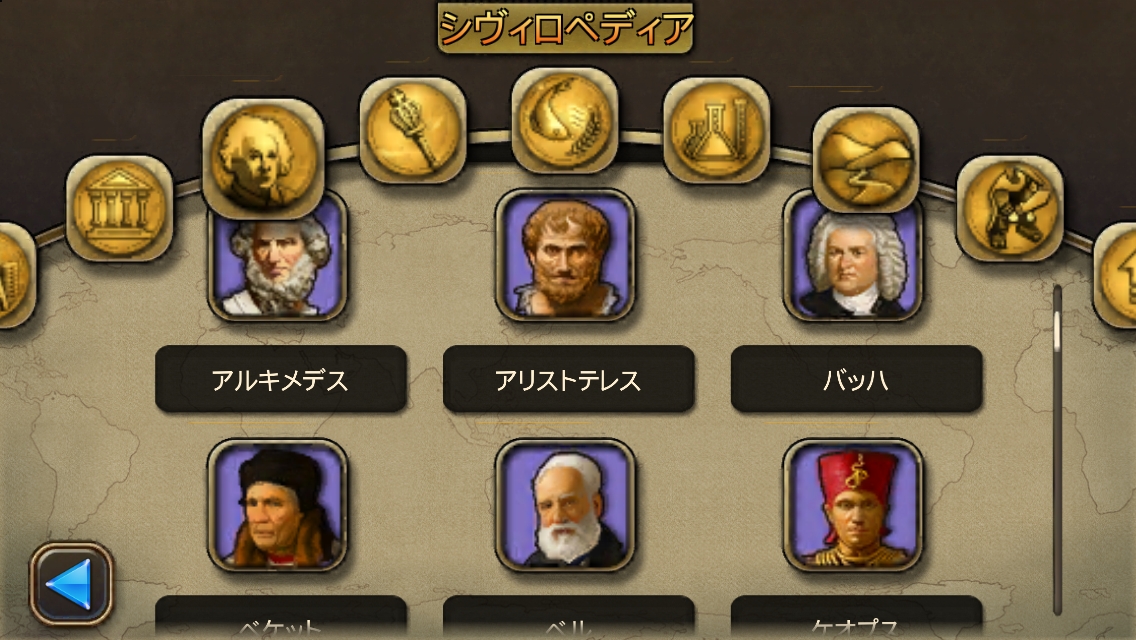
Task: Select the Great People portrait coin category
Action: coord(263,159)
